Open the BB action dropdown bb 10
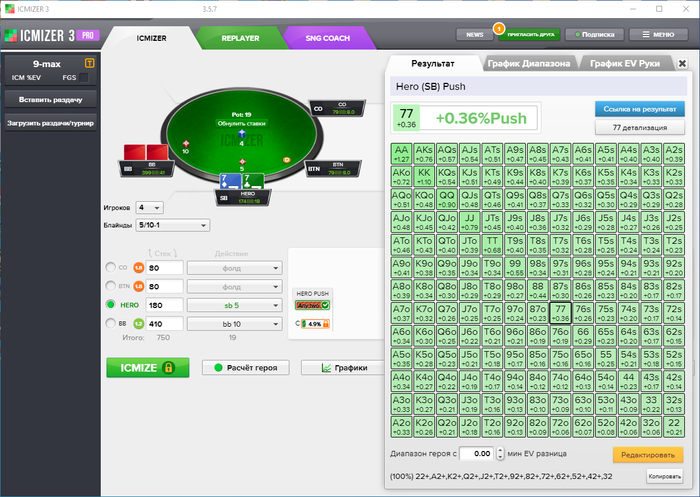The image size is (700, 497). [234, 324]
